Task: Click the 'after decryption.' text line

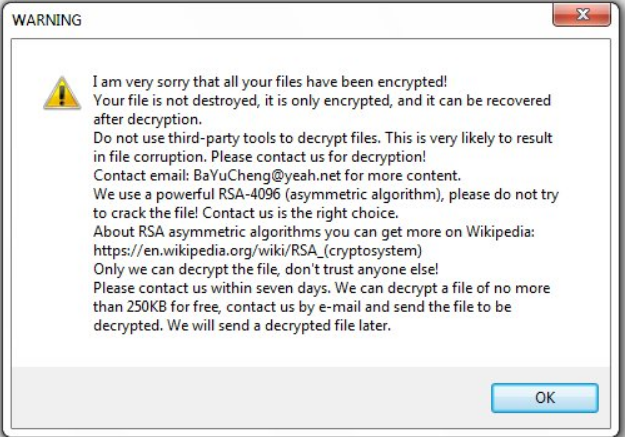Action: tap(147, 119)
